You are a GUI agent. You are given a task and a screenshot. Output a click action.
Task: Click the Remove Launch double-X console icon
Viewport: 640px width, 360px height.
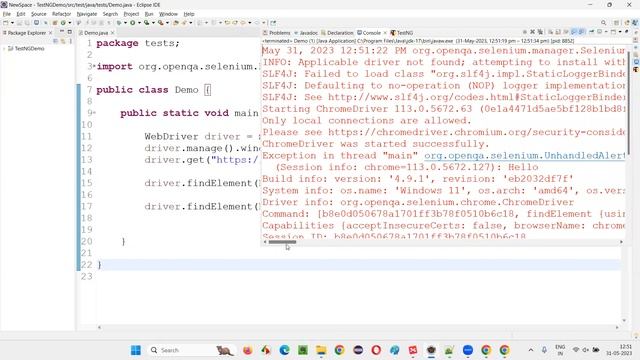click(532, 32)
